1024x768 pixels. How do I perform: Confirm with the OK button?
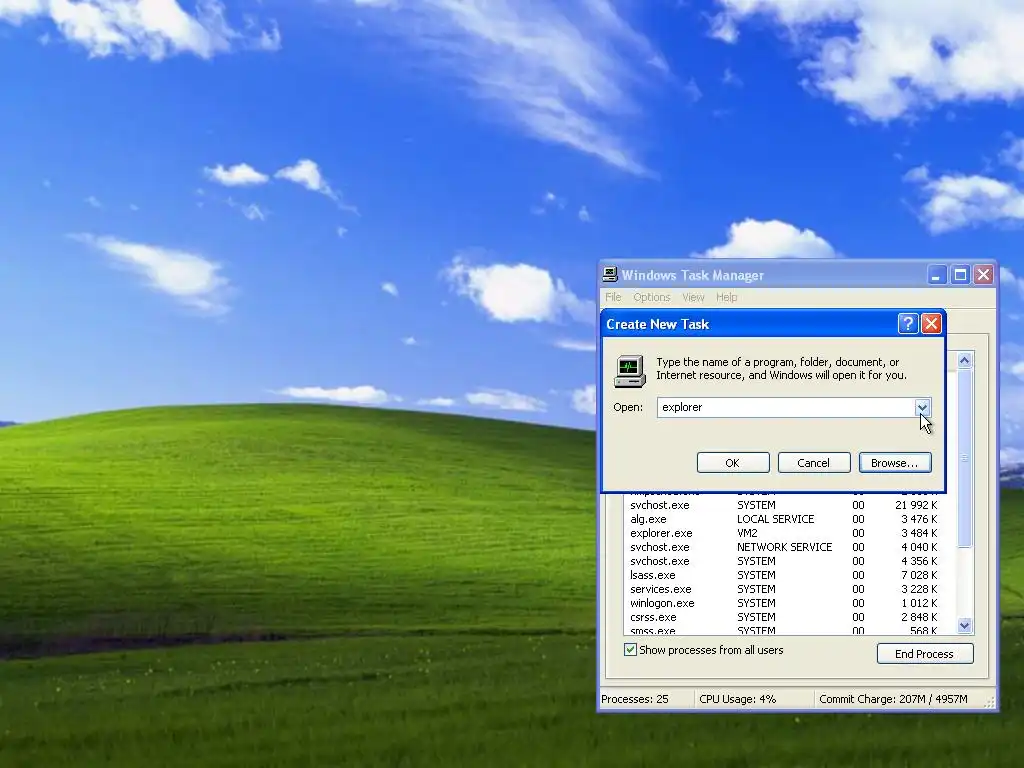coord(733,462)
